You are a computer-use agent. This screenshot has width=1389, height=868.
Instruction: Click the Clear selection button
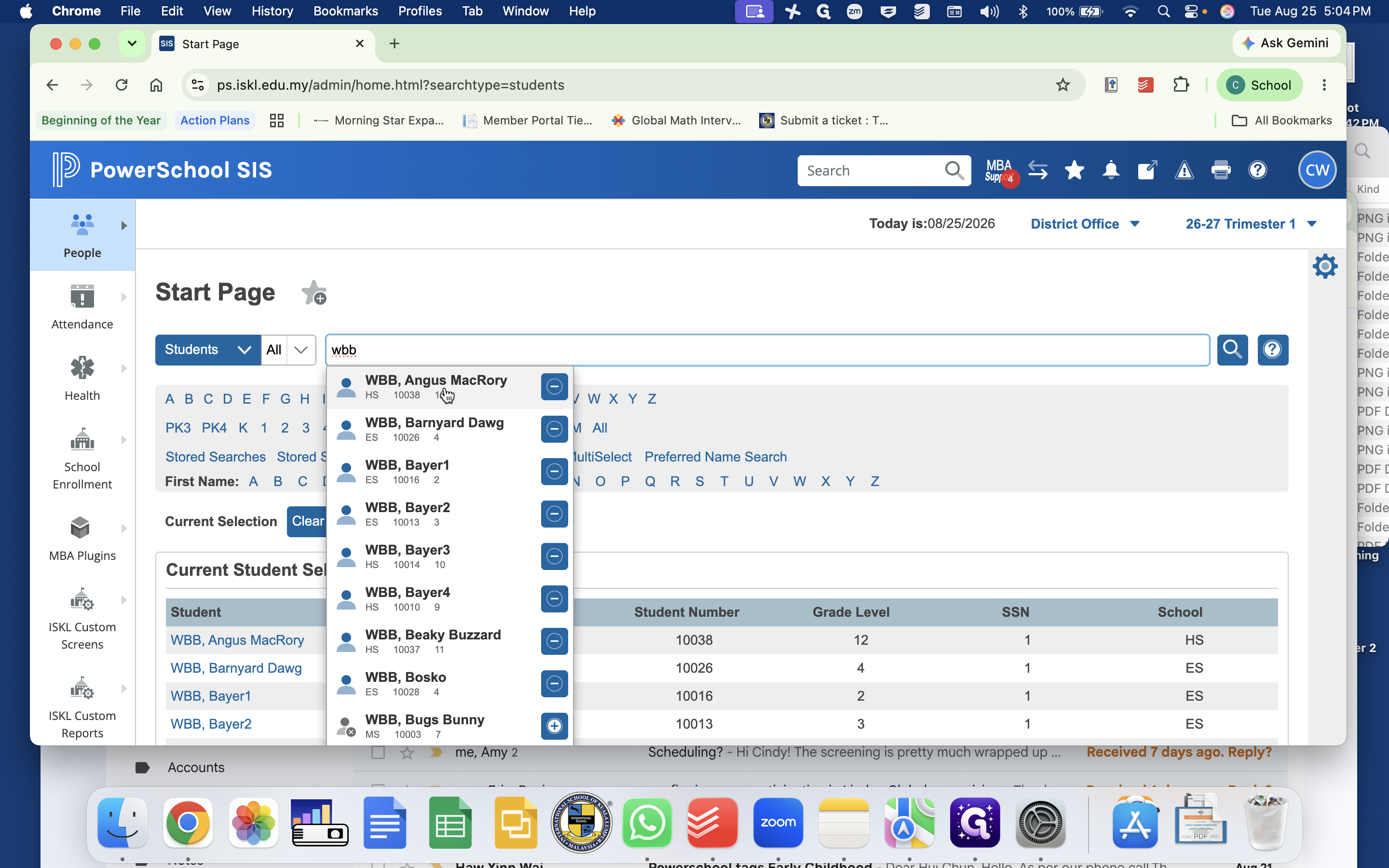coord(307,521)
